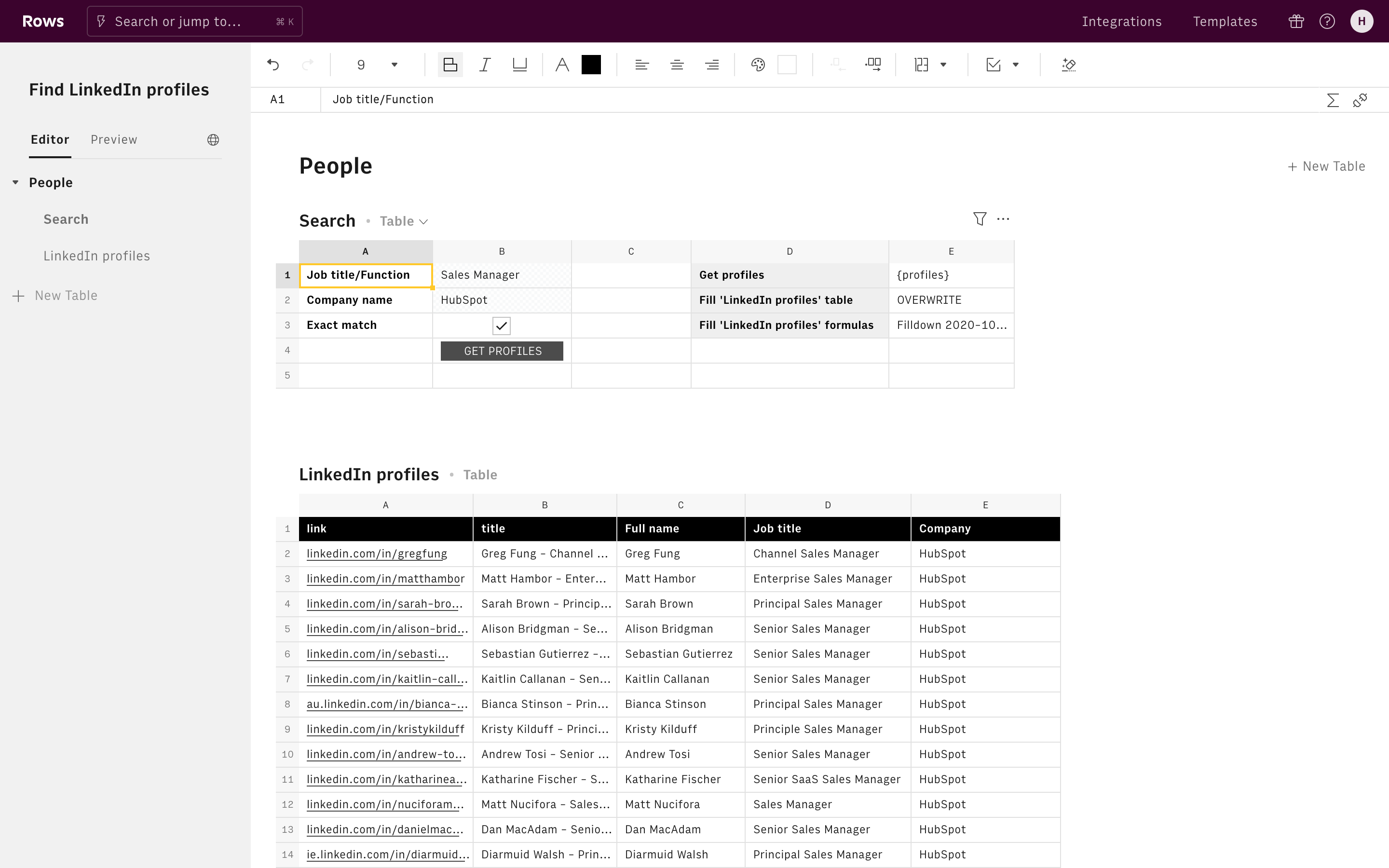Collapse the People page tree arrow
Viewport: 1389px width, 868px height.
[15, 183]
